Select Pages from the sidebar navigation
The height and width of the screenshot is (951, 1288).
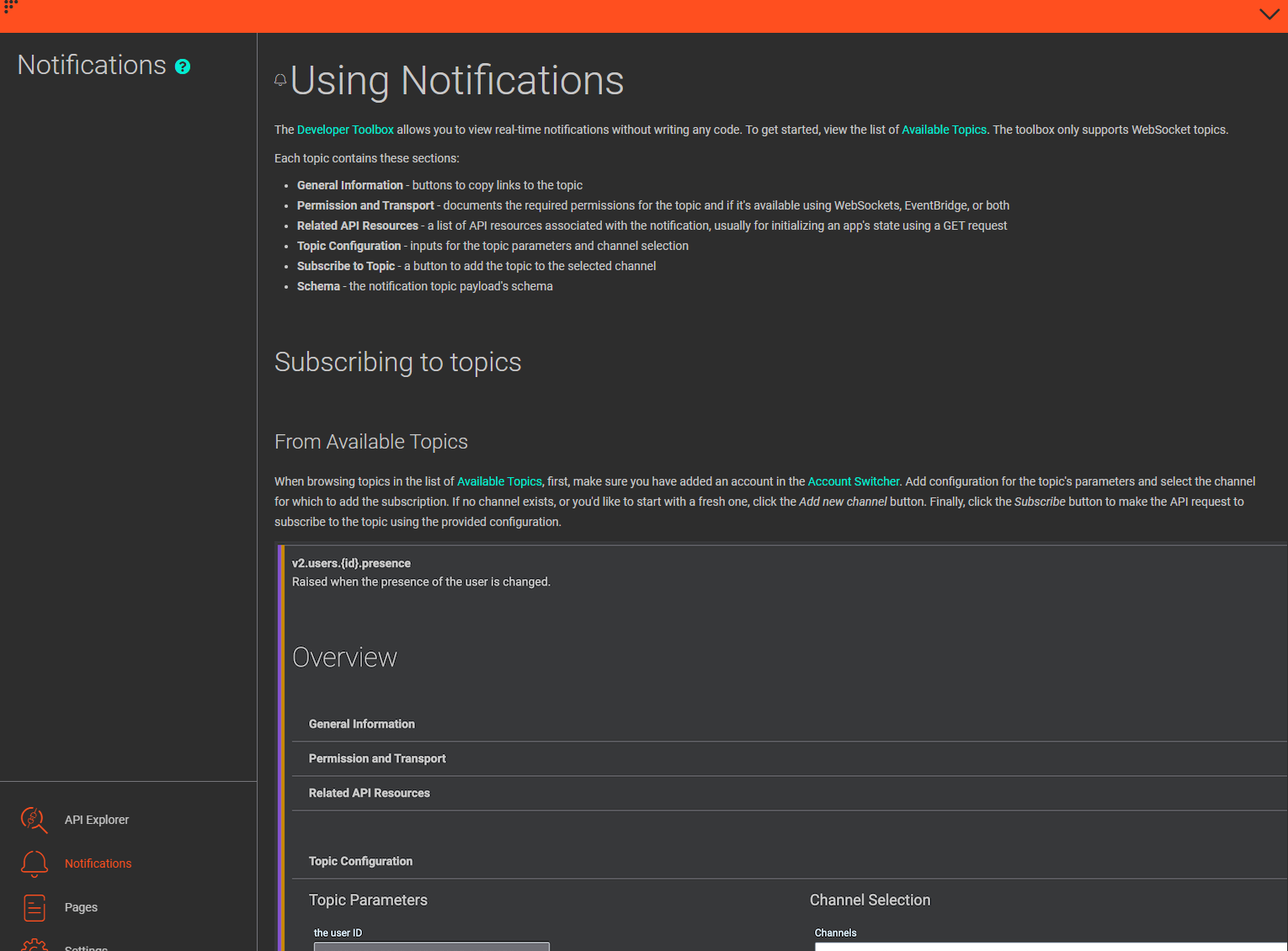(81, 907)
